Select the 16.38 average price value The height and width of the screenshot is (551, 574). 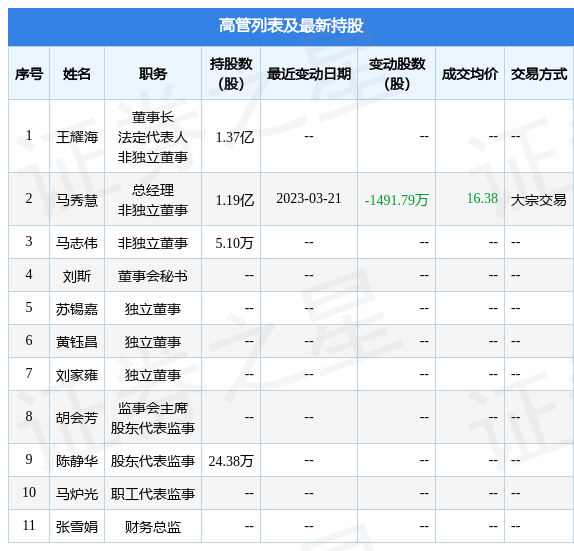(x=482, y=198)
